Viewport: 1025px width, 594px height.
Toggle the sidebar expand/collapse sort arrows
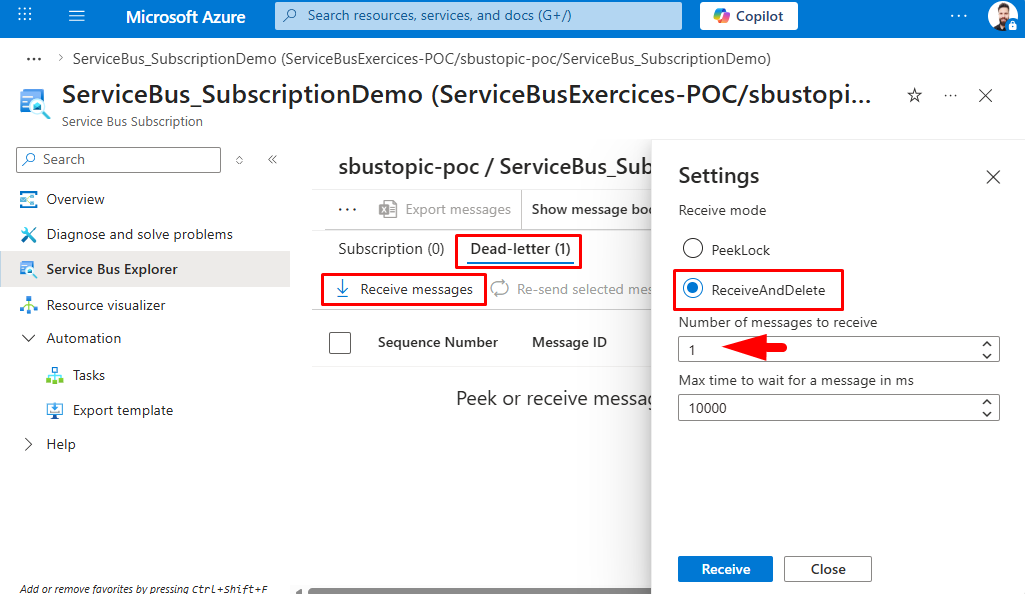(x=239, y=159)
